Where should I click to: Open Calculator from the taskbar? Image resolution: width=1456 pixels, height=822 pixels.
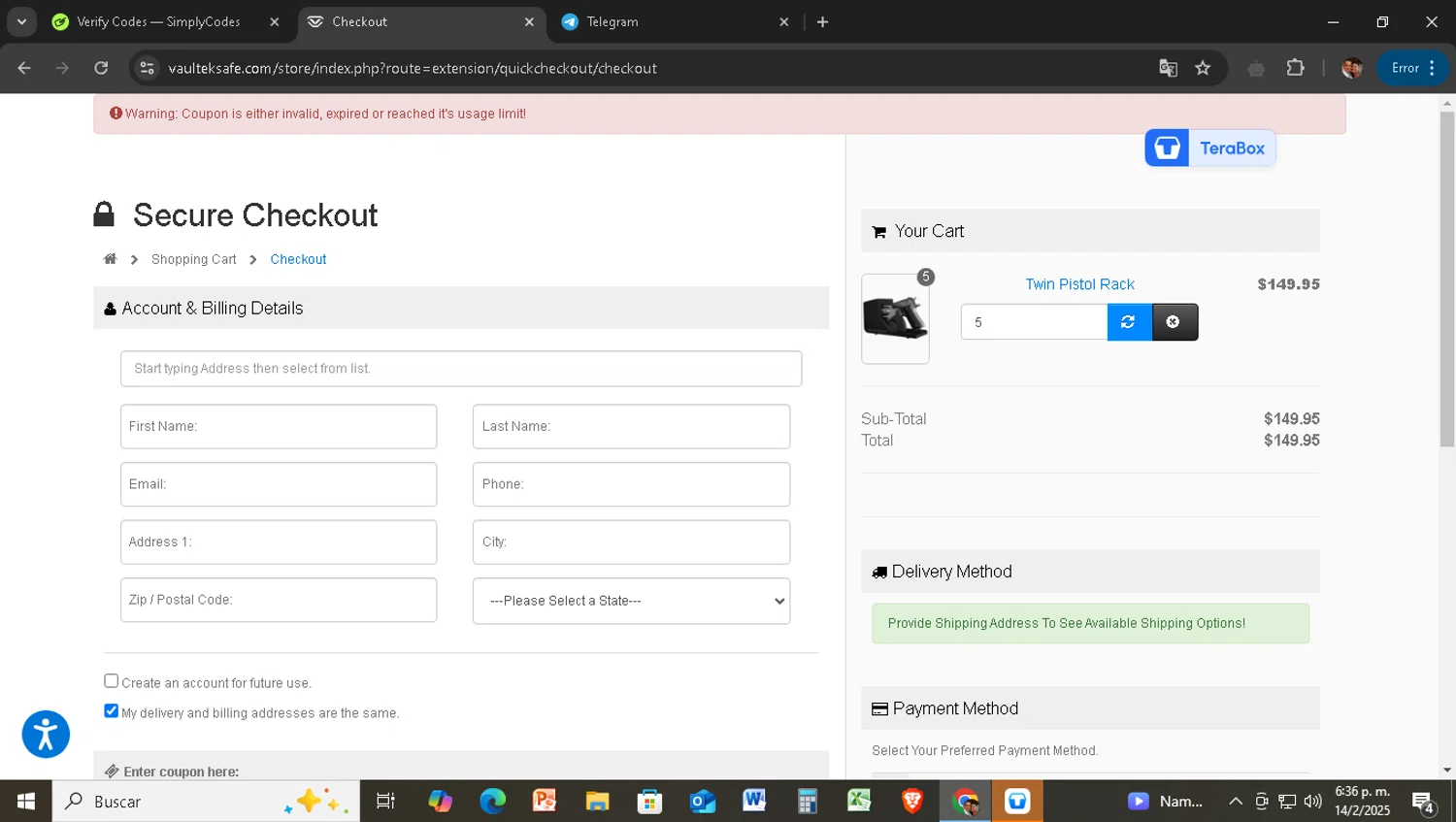[x=807, y=802]
